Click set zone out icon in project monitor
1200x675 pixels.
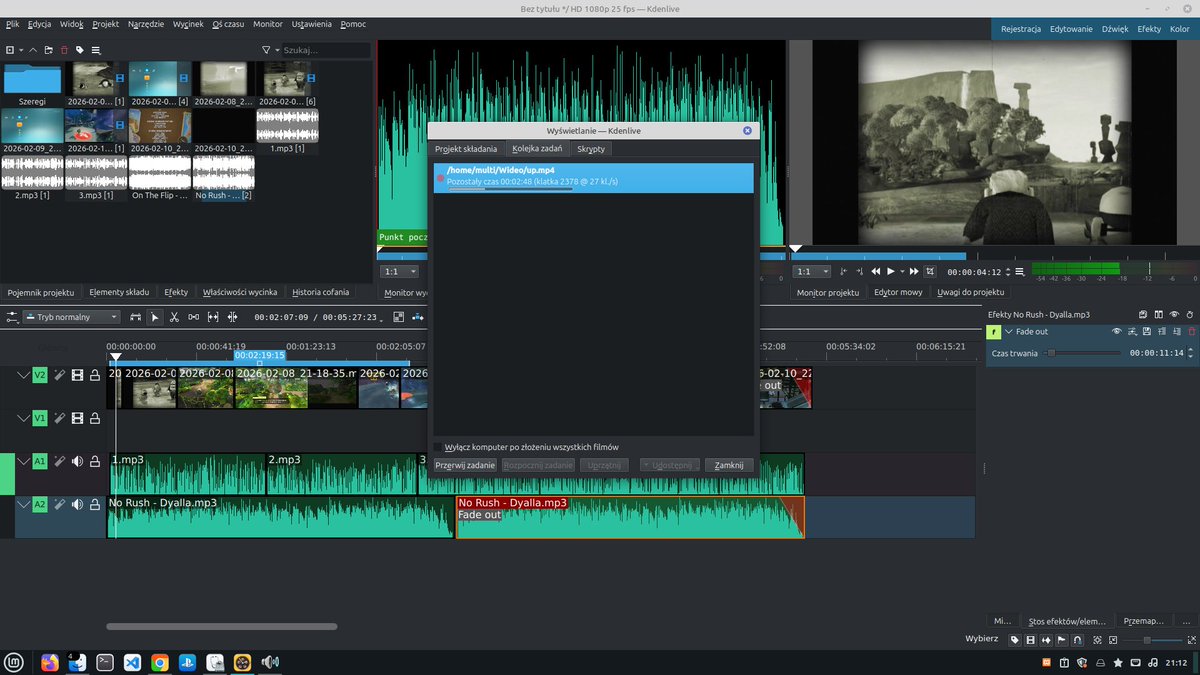[x=860, y=271]
